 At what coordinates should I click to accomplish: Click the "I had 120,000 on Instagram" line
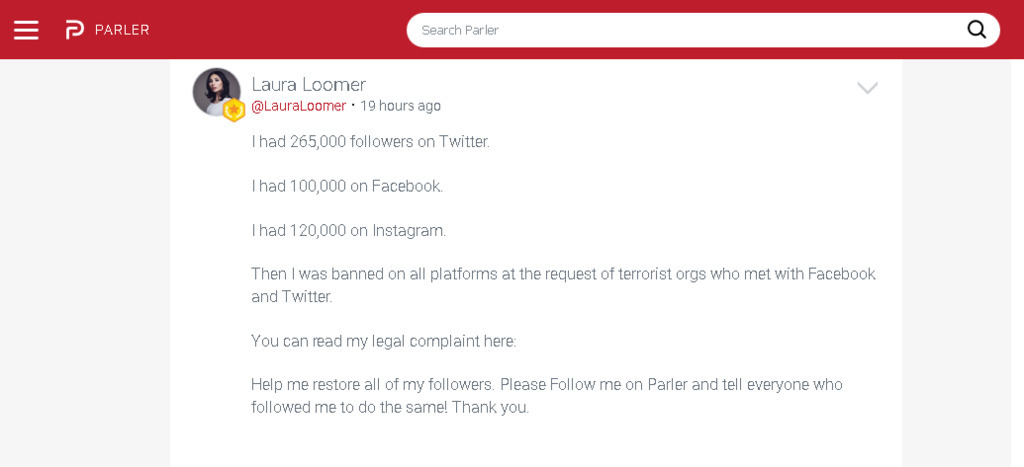coord(349,231)
